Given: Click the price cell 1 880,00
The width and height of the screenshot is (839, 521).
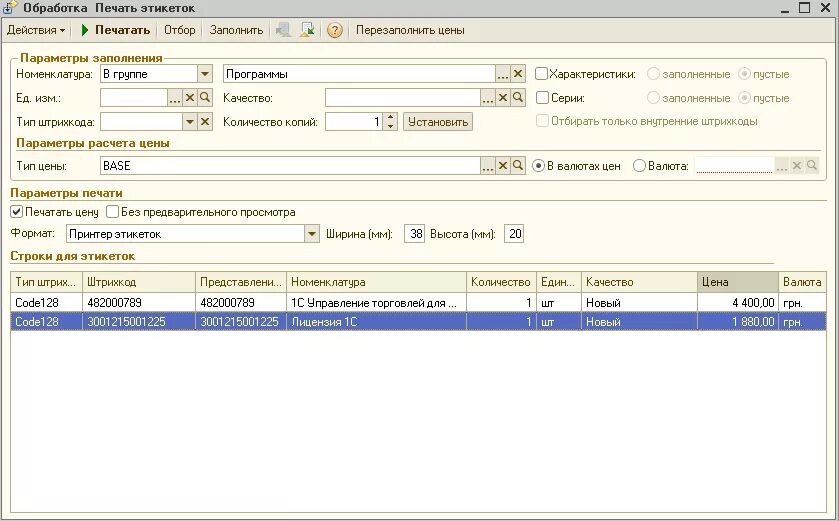Looking at the screenshot, I should pyautogui.click(x=738, y=322).
